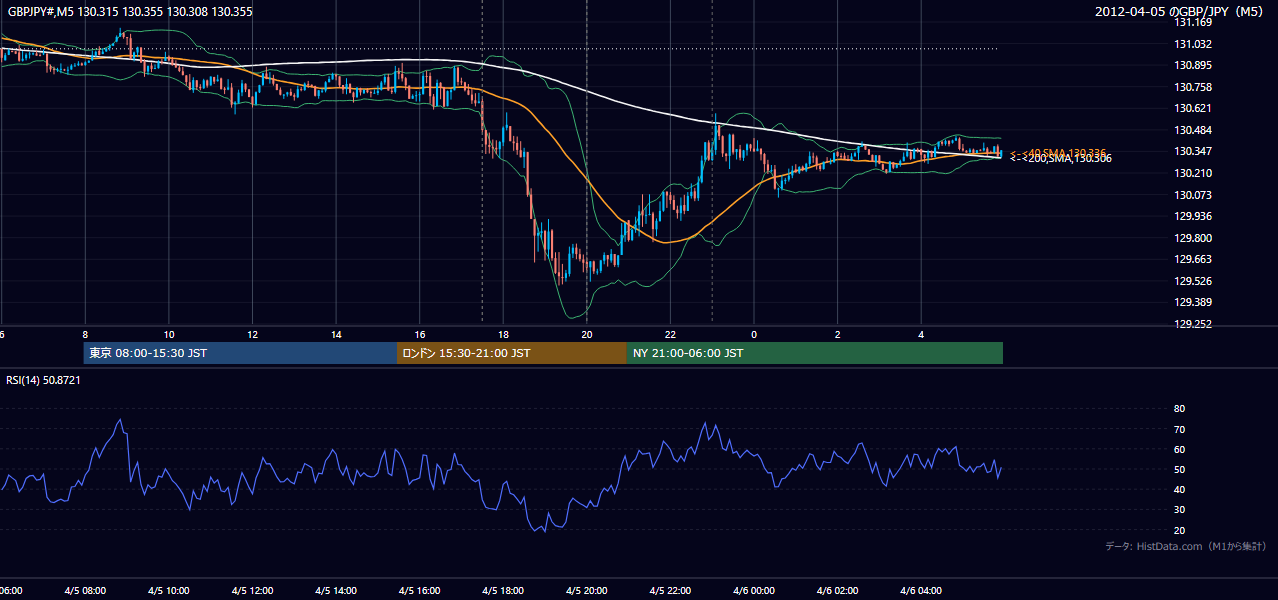Click the 130.758 price axis label
1278x600 pixels.
click(x=1194, y=87)
